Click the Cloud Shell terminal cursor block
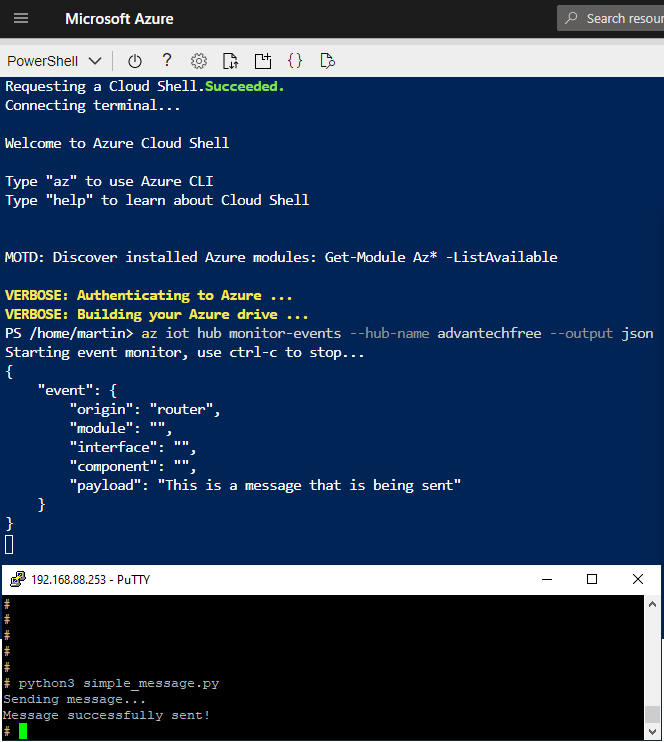Viewport: 664px width, 742px height. [x=9, y=544]
